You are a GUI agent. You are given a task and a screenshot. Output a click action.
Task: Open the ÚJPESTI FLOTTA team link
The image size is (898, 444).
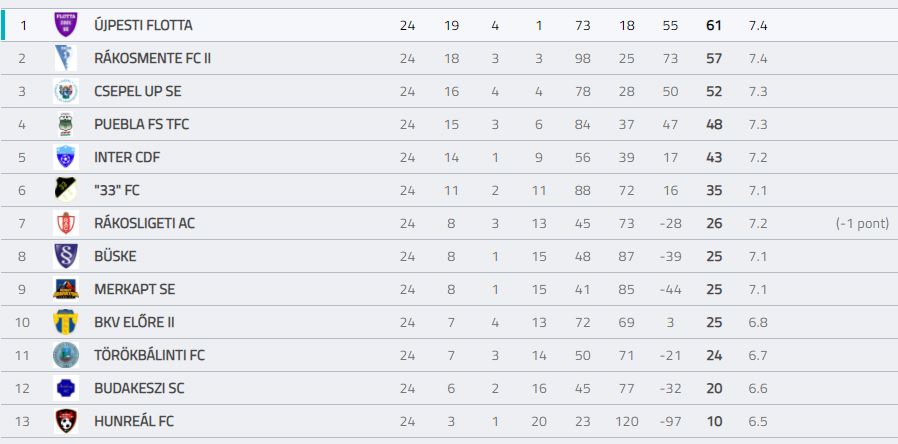click(143, 26)
